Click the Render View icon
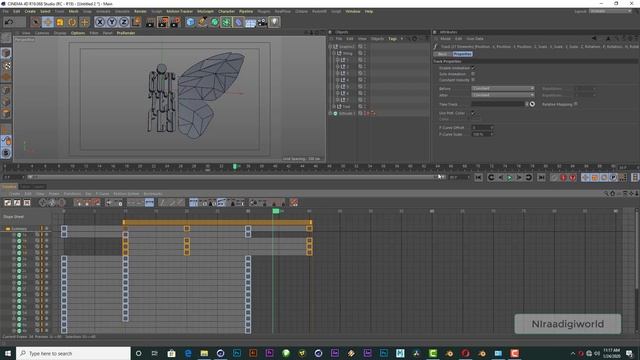640x360 pixels. tap(150, 22)
